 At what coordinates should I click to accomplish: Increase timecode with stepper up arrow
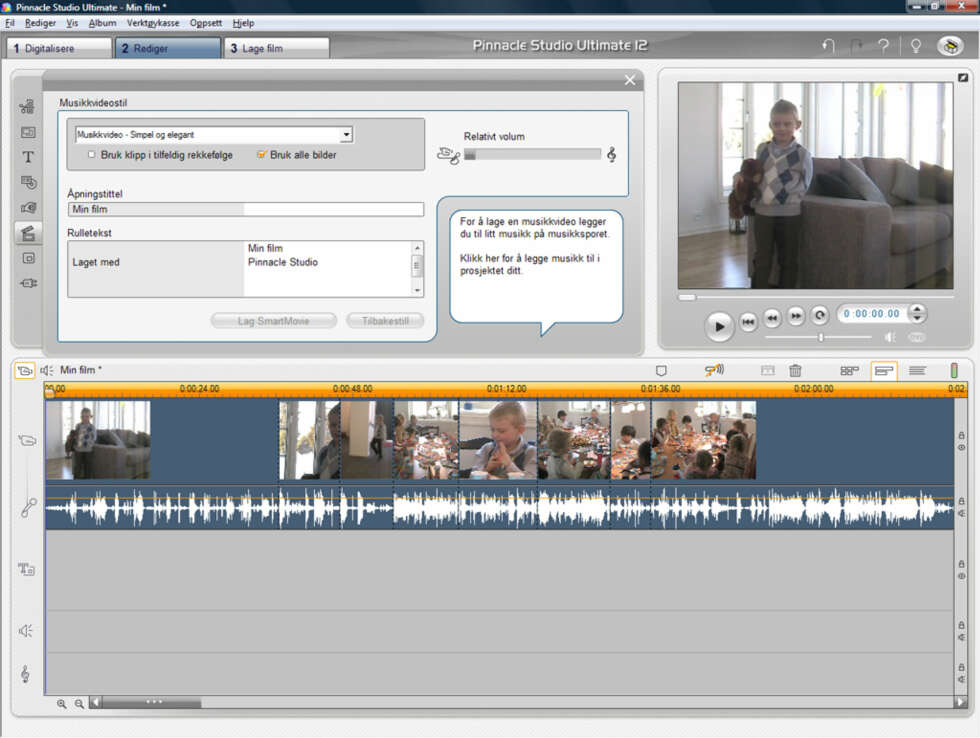coord(917,309)
